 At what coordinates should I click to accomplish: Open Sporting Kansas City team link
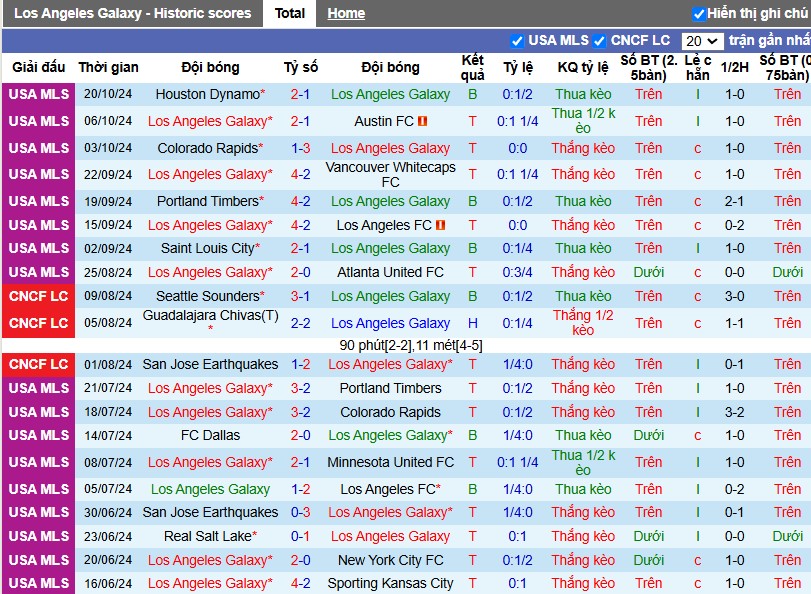[x=391, y=583]
